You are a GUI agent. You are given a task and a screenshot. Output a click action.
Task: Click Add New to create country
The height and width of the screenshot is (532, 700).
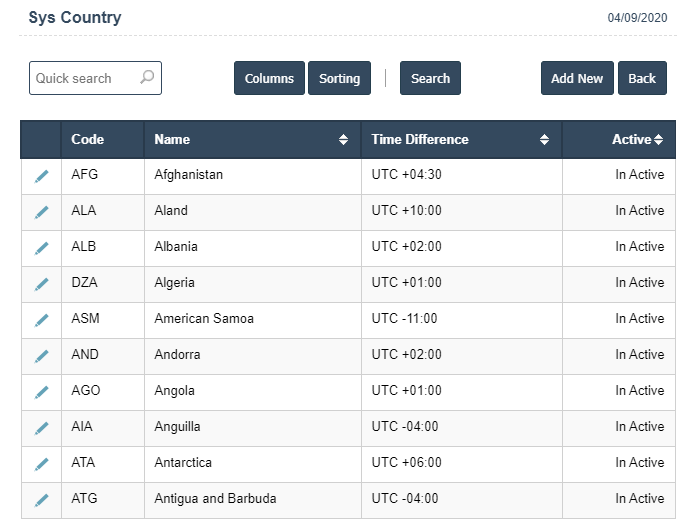[577, 79]
